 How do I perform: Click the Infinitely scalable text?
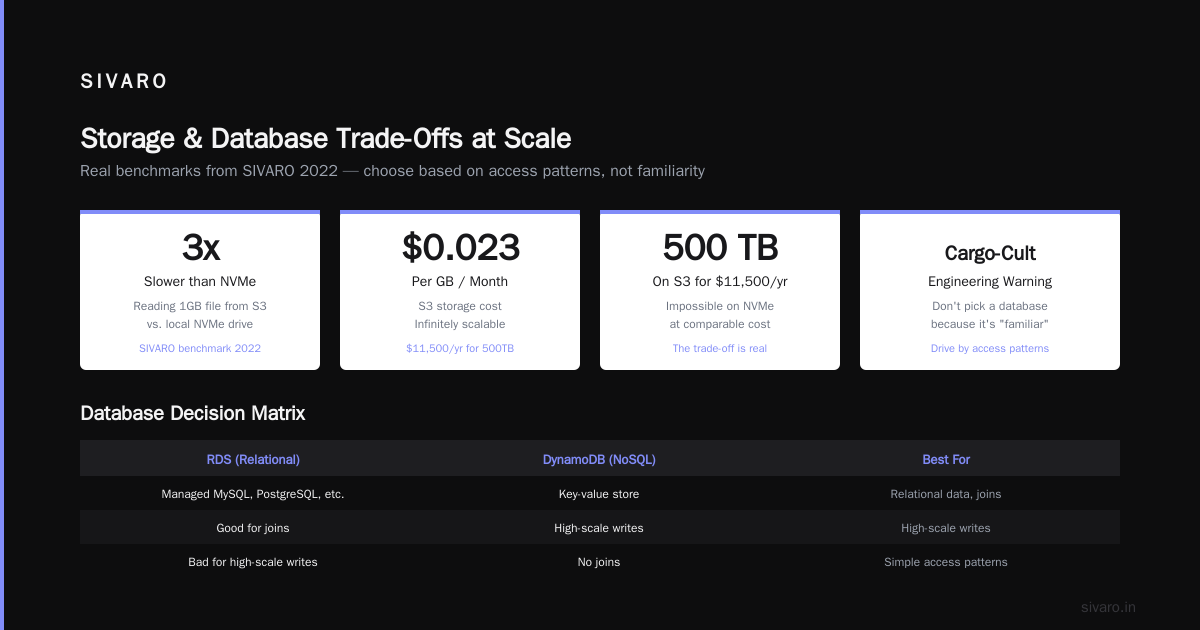460,324
